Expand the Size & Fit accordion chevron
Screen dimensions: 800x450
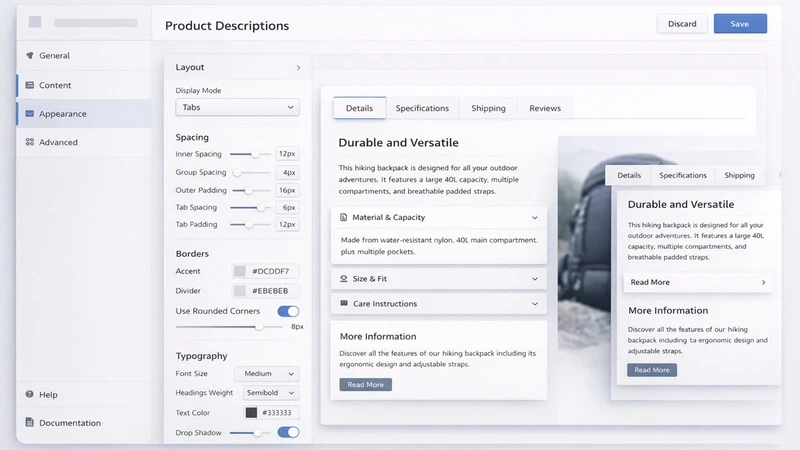click(535, 279)
